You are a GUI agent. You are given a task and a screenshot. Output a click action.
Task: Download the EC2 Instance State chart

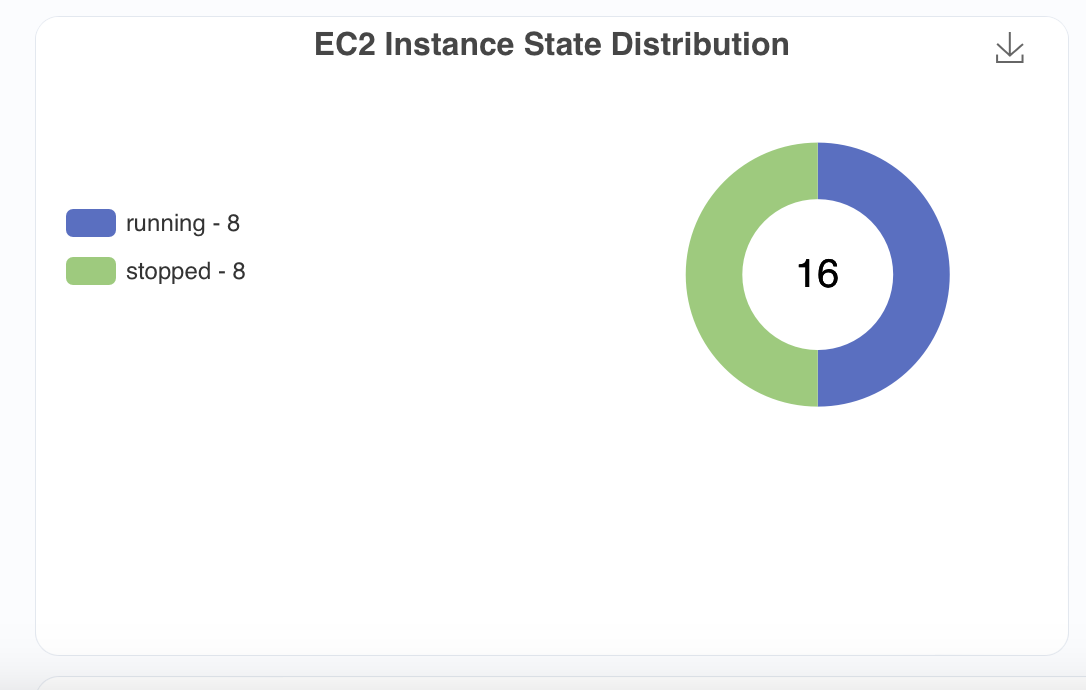tap(1009, 48)
